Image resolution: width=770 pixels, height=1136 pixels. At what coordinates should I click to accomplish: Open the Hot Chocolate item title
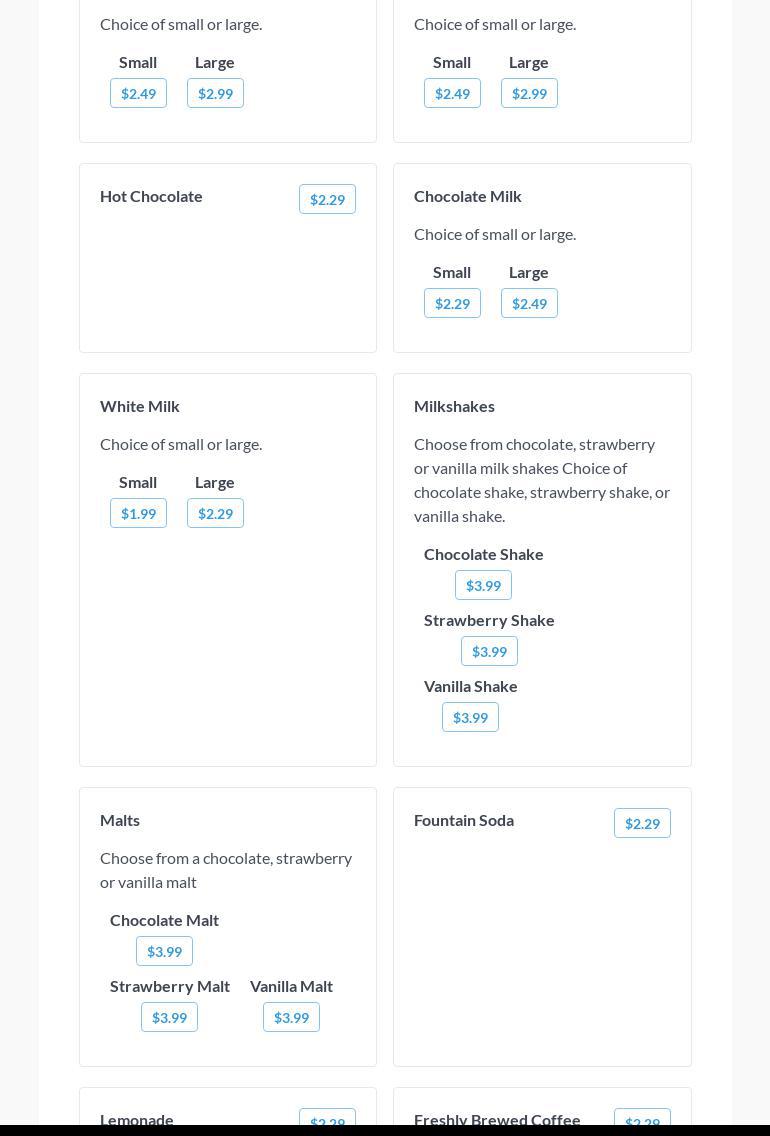point(151,196)
